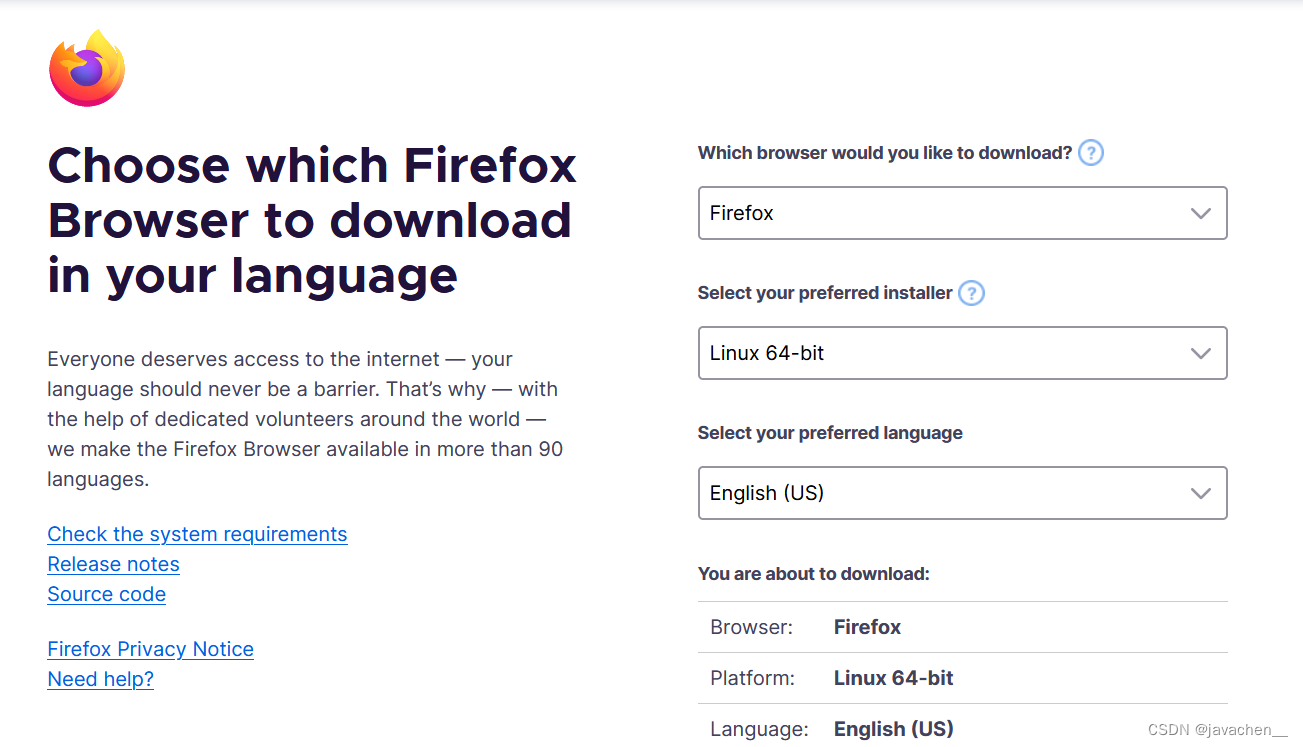
Task: Expand the language selector chevron
Action: (x=1200, y=493)
